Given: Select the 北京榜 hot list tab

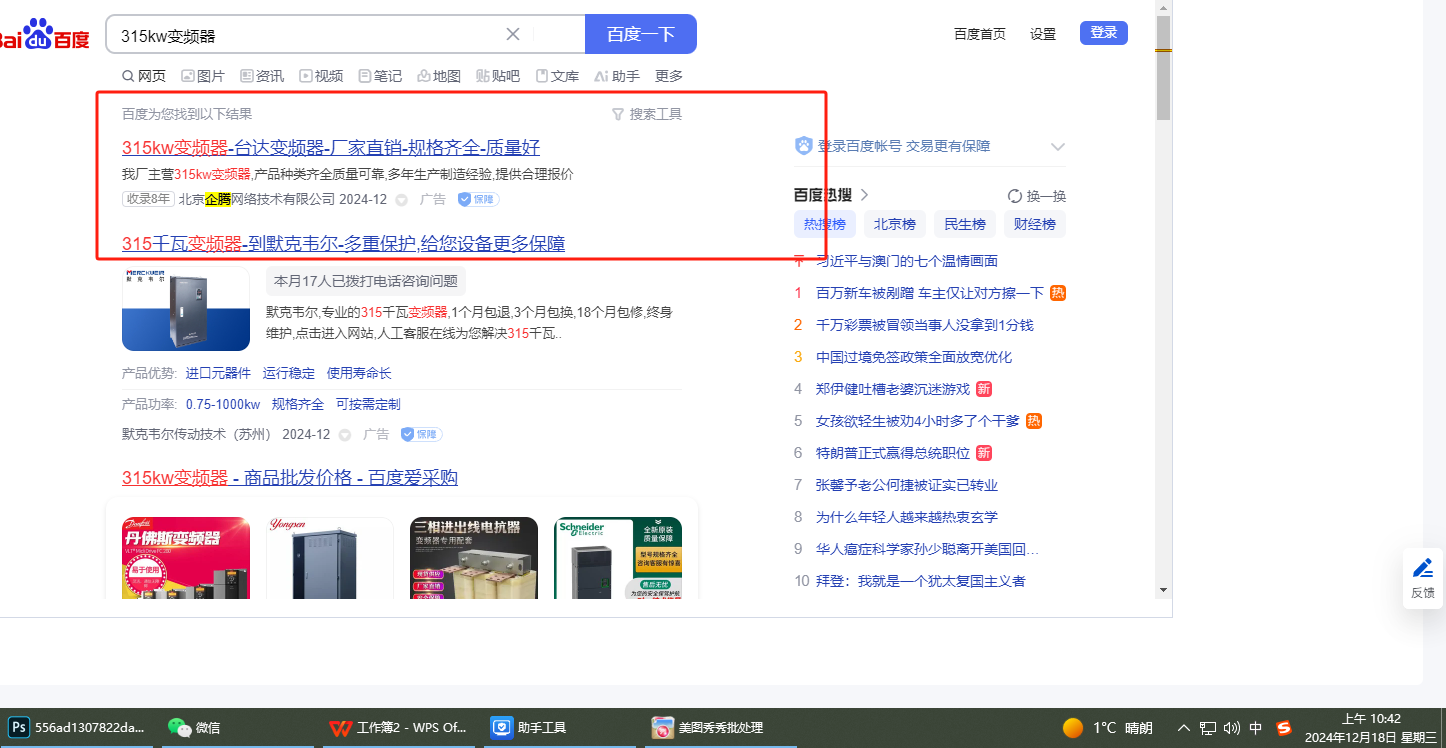Looking at the screenshot, I should pyautogui.click(x=894, y=224).
